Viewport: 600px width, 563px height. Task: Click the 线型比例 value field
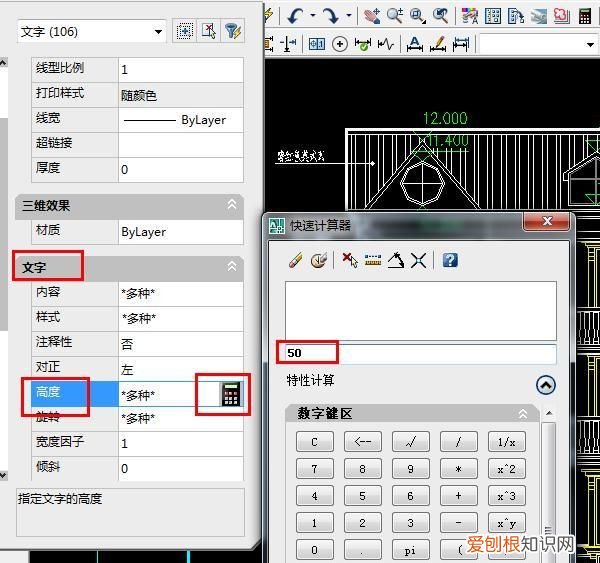pyautogui.click(x=181, y=70)
